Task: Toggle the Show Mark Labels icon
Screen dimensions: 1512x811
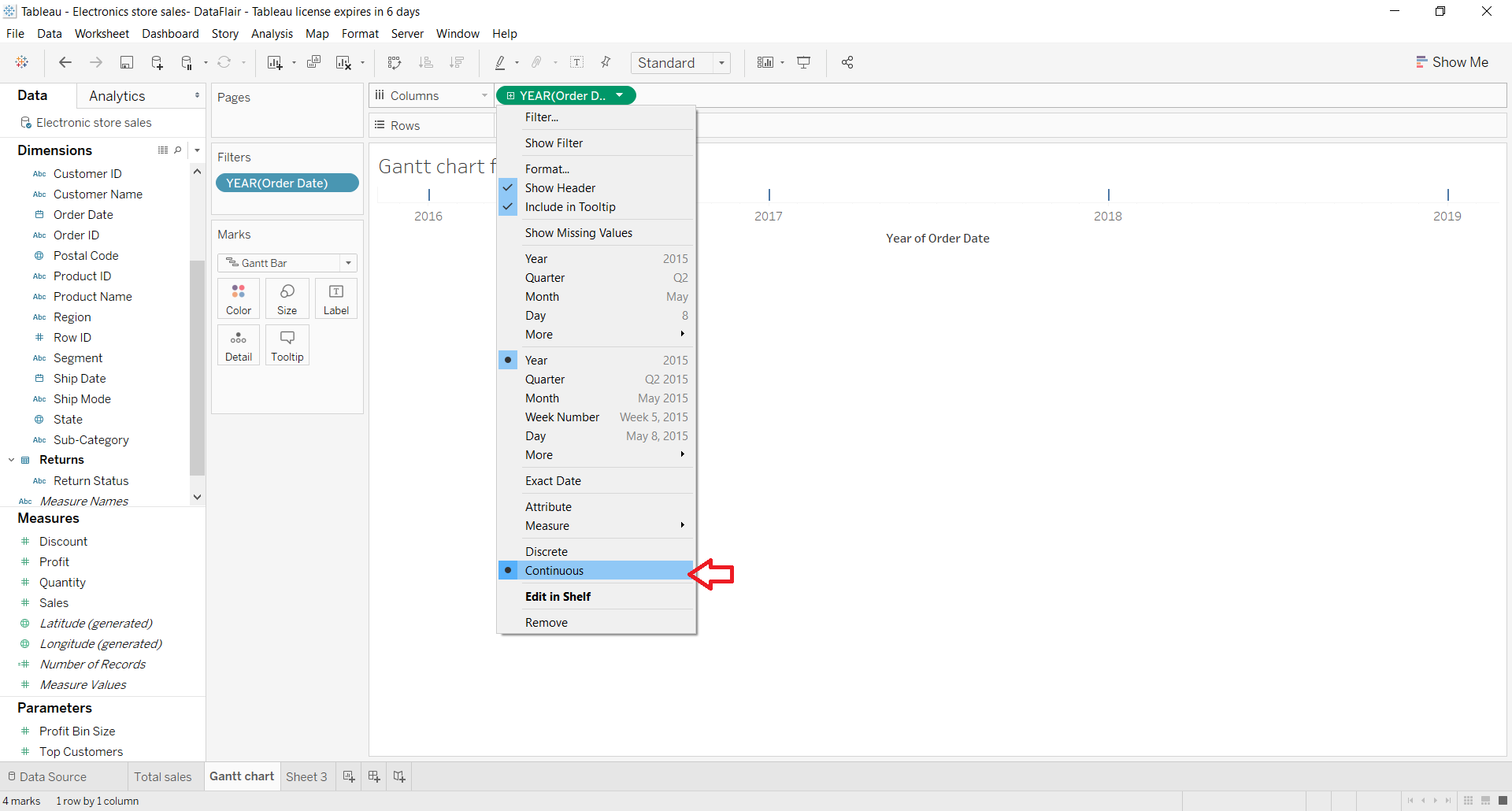Action: [577, 62]
